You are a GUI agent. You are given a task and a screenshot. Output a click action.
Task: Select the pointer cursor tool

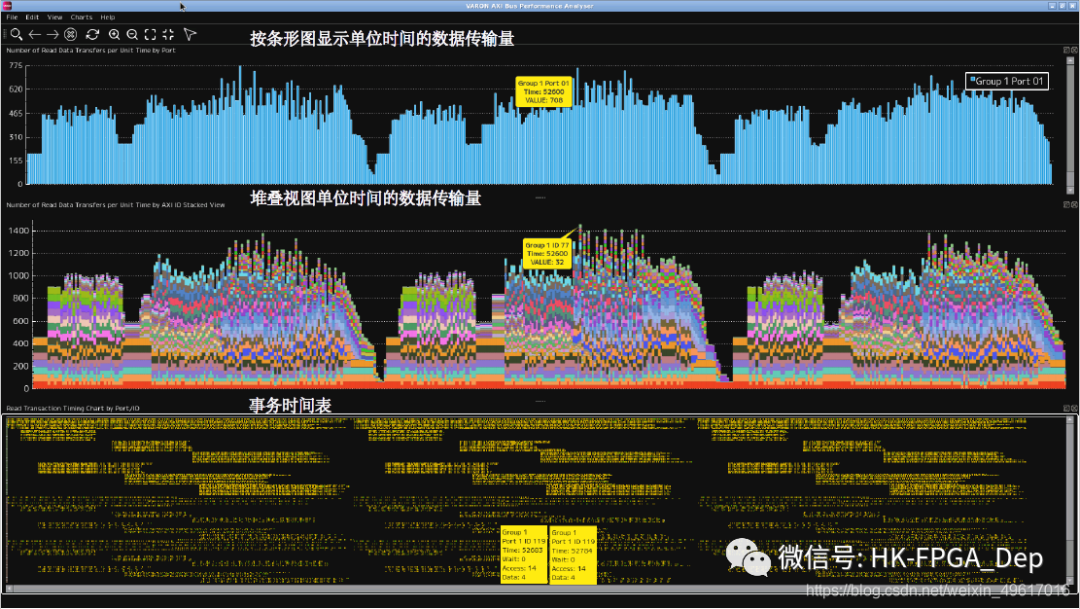(x=189, y=34)
